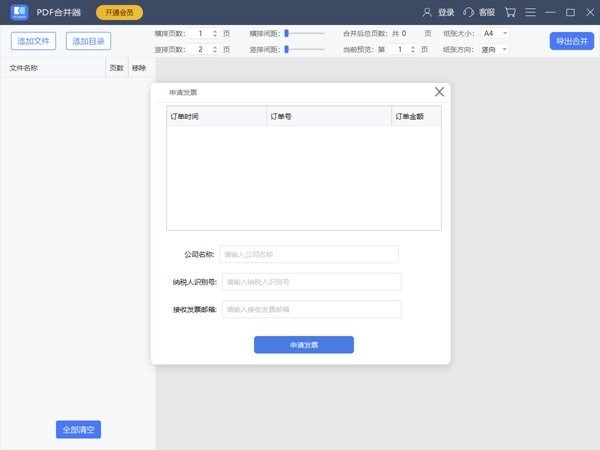Click the 当前预览 page spinner arrows
This screenshot has height=450, width=600.
coord(412,49)
